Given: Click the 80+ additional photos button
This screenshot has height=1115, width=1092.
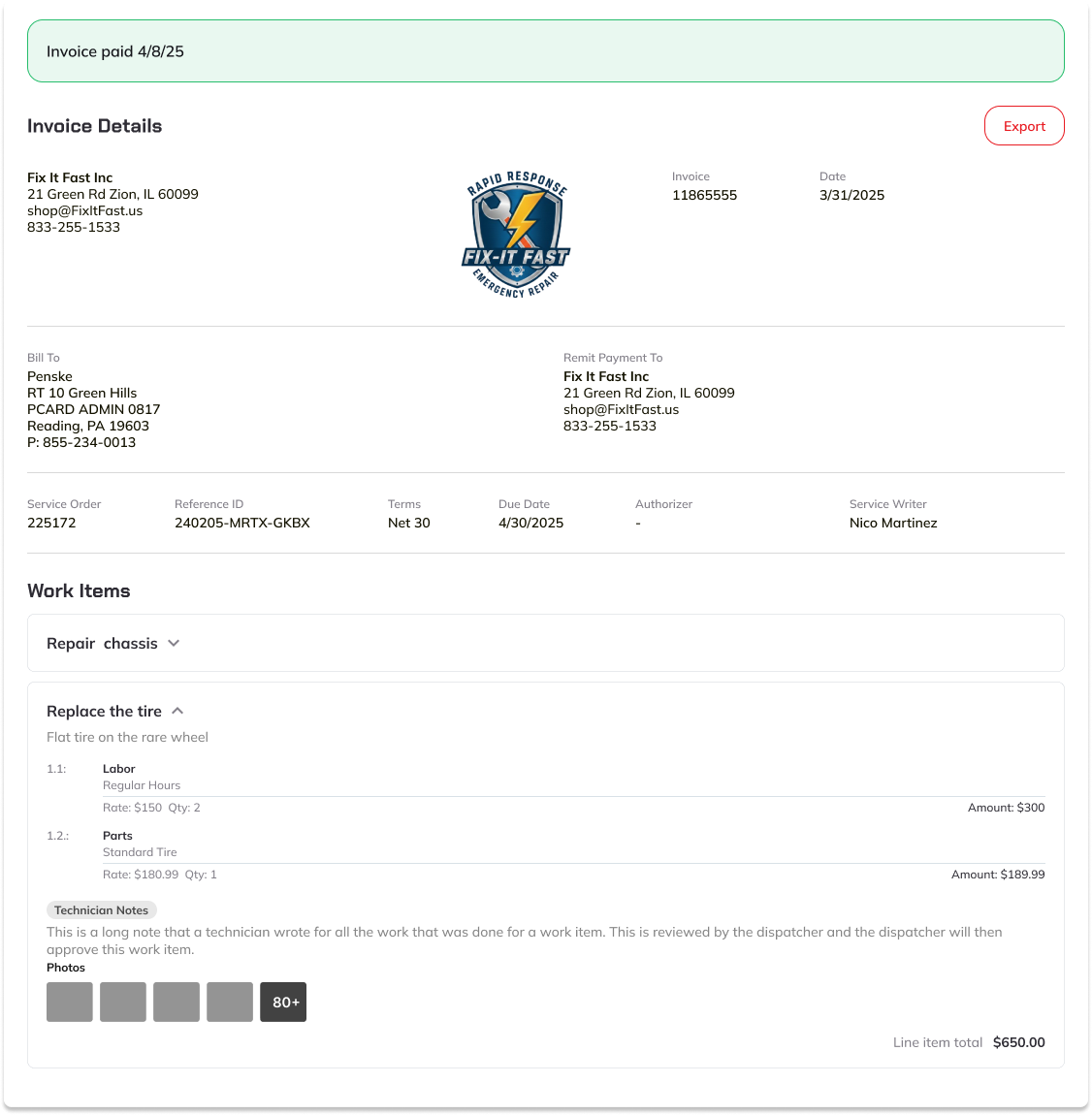Looking at the screenshot, I should tap(282, 1002).
